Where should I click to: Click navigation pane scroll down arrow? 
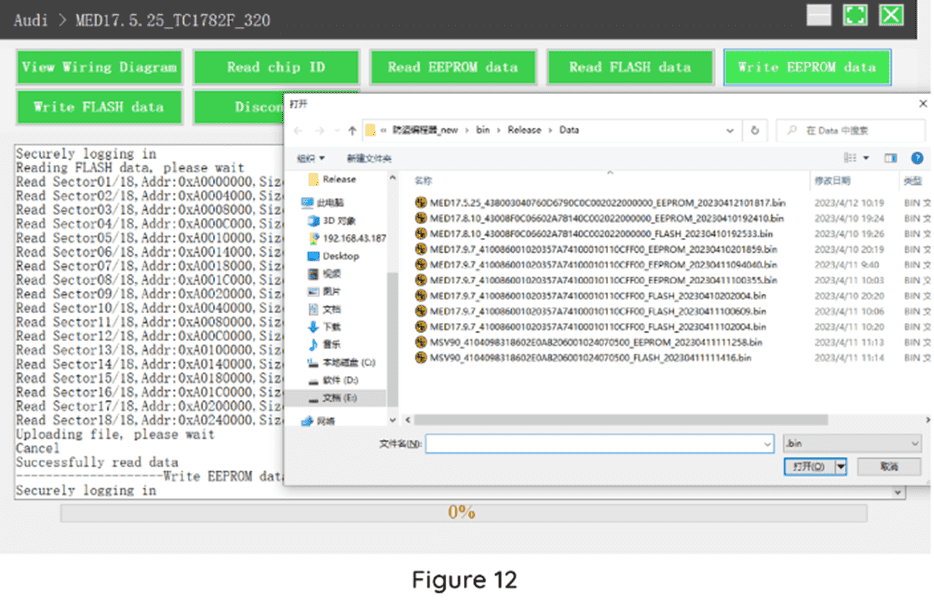(x=393, y=420)
